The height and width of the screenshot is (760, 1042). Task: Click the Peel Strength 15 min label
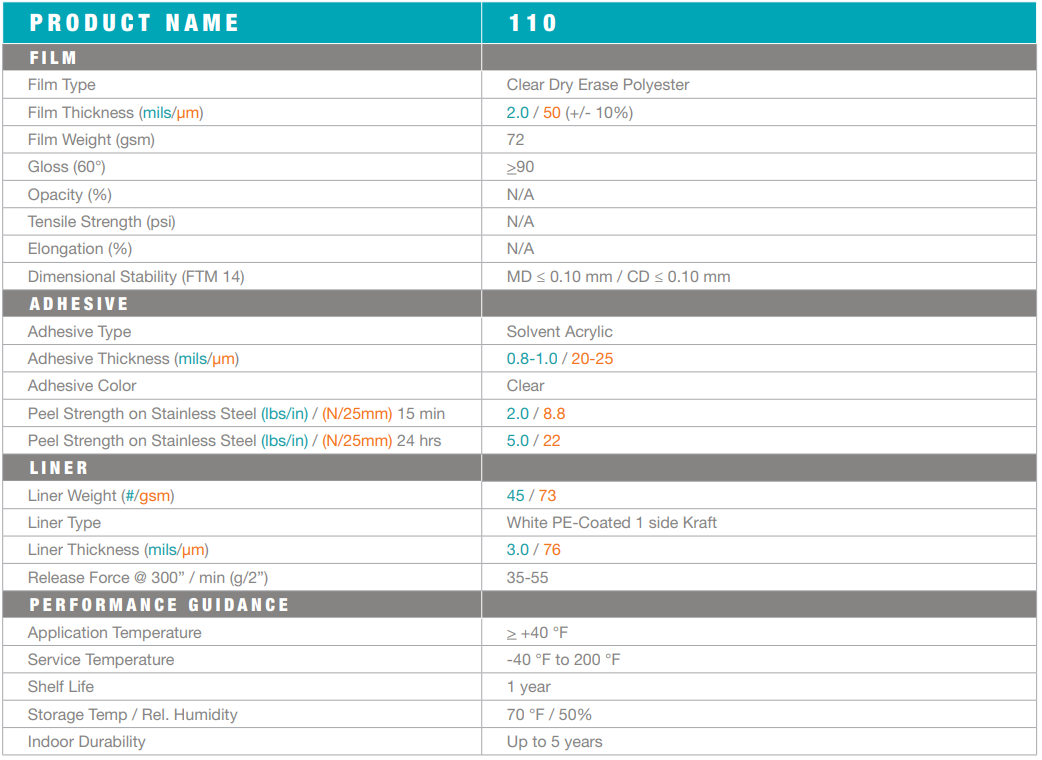click(237, 414)
